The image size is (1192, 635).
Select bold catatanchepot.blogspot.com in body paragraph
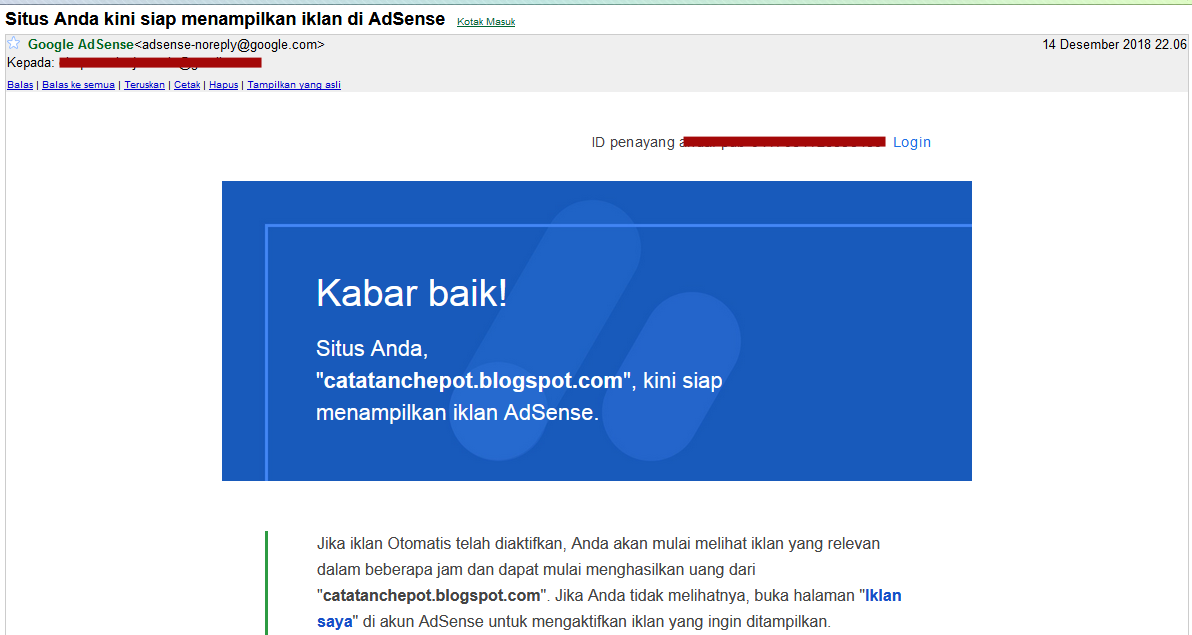[x=432, y=595]
